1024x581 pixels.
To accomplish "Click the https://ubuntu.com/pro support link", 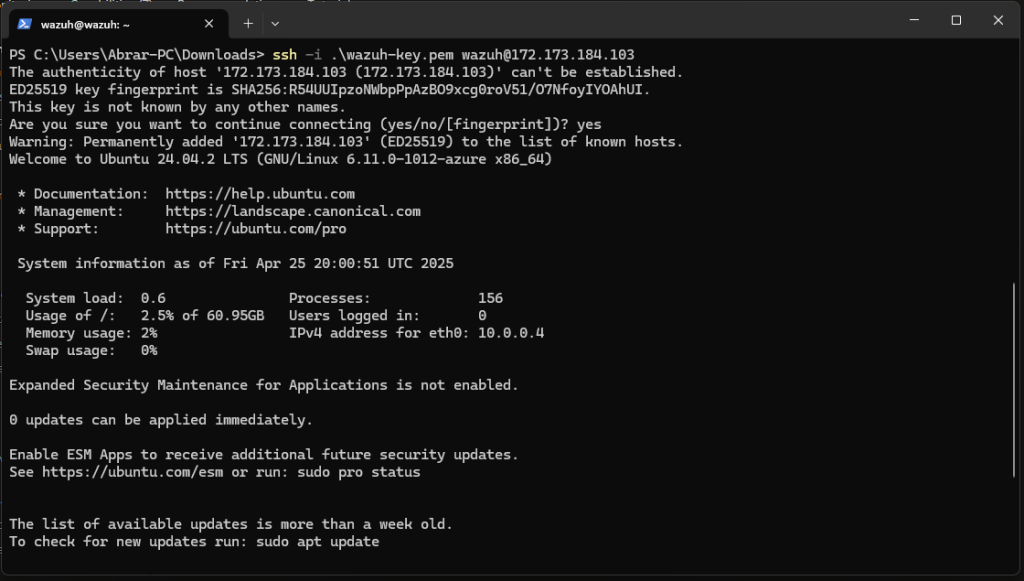I will click(256, 228).
